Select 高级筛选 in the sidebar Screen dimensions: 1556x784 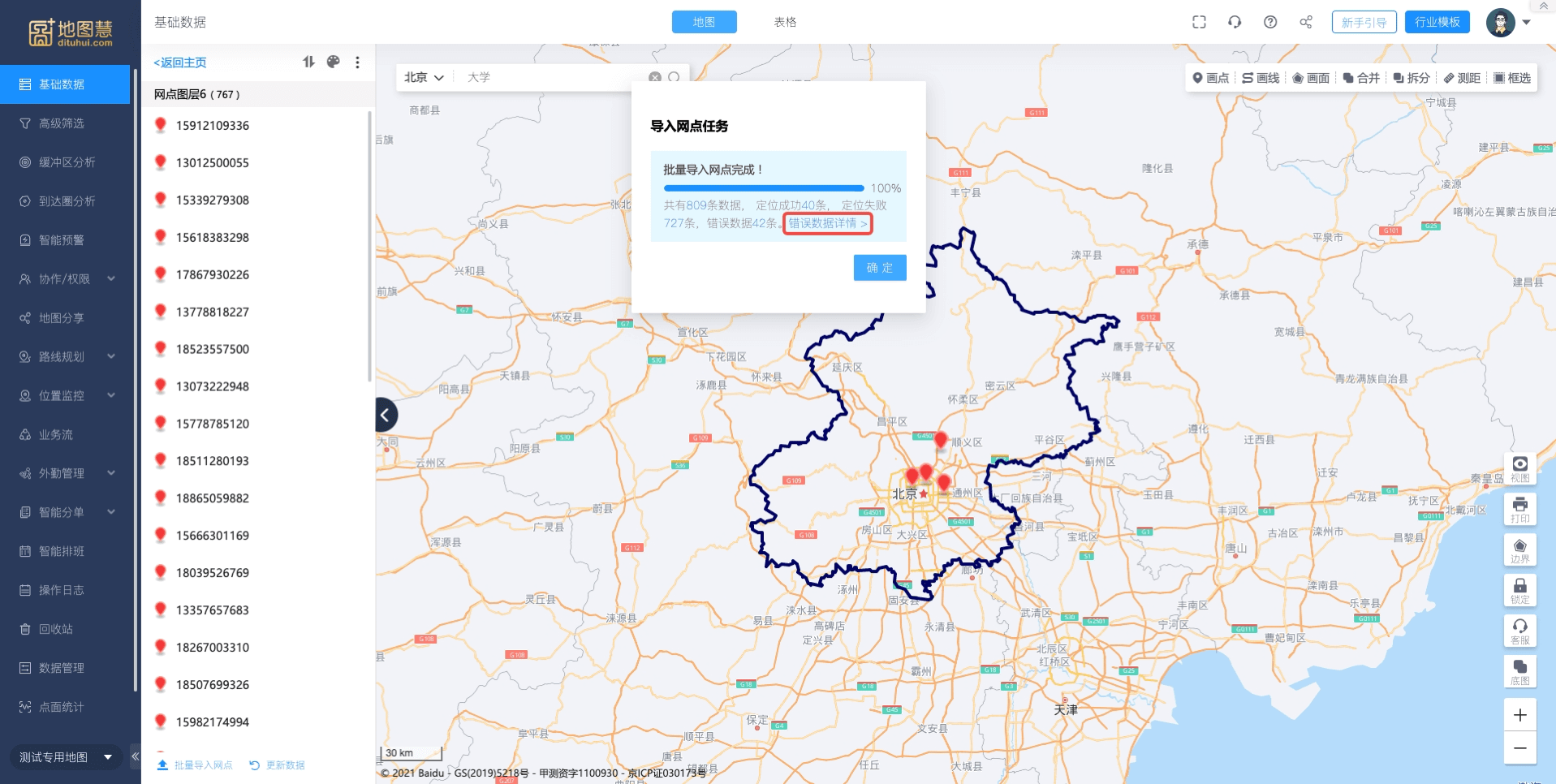[62, 123]
